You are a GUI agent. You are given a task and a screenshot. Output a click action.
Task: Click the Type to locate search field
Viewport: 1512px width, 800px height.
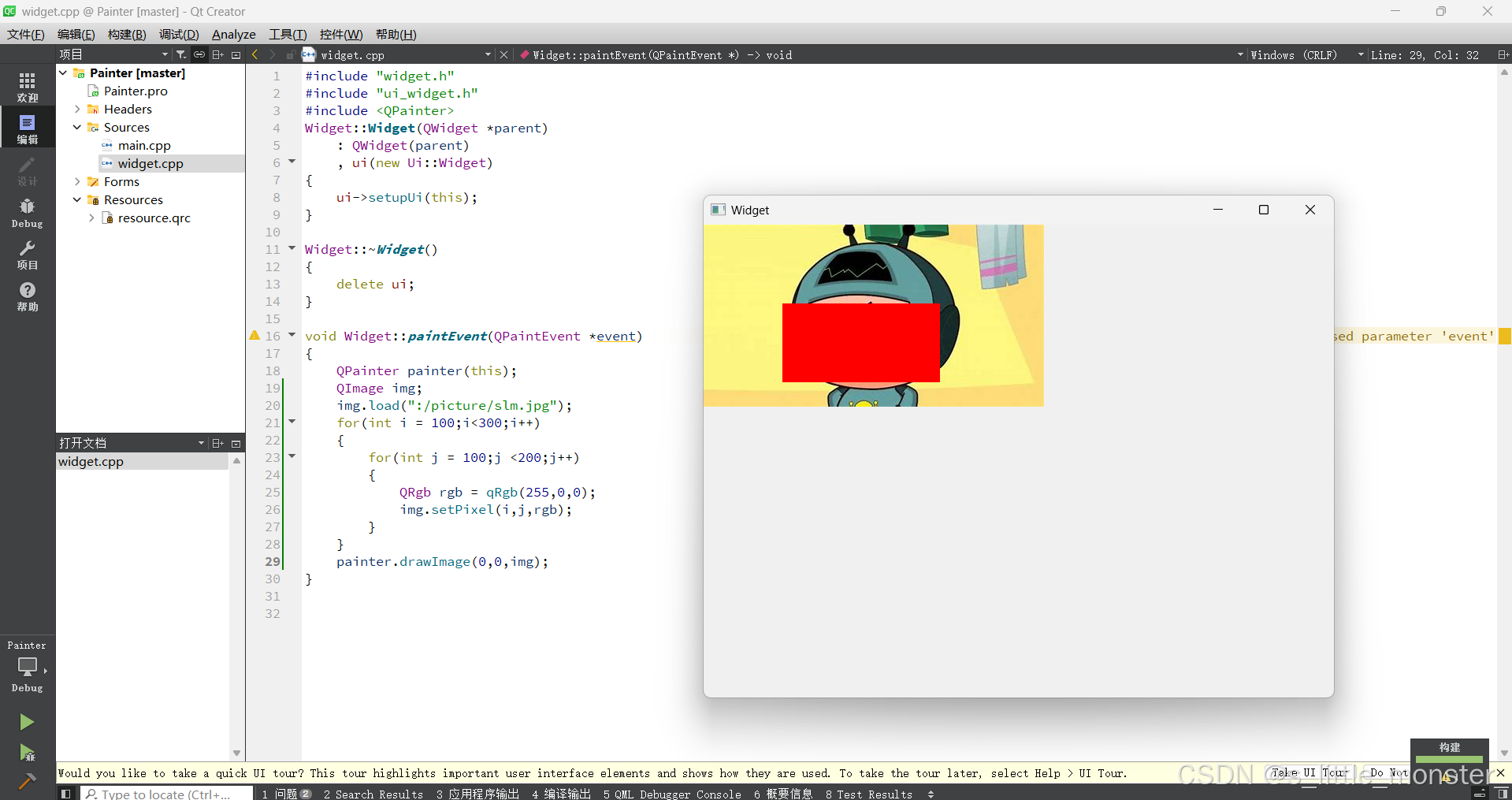167,794
